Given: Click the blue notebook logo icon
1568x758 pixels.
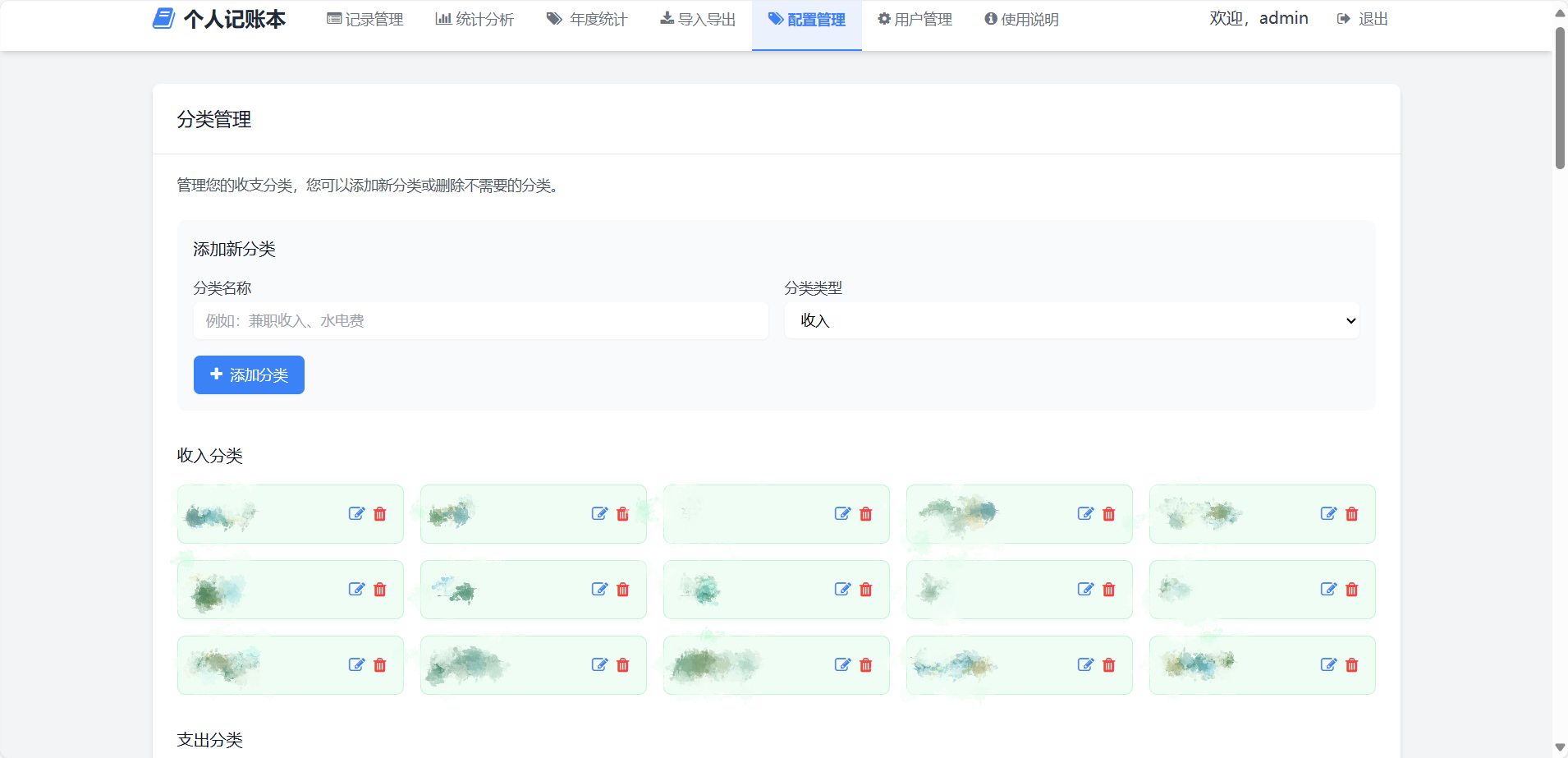Looking at the screenshot, I should point(163,19).
